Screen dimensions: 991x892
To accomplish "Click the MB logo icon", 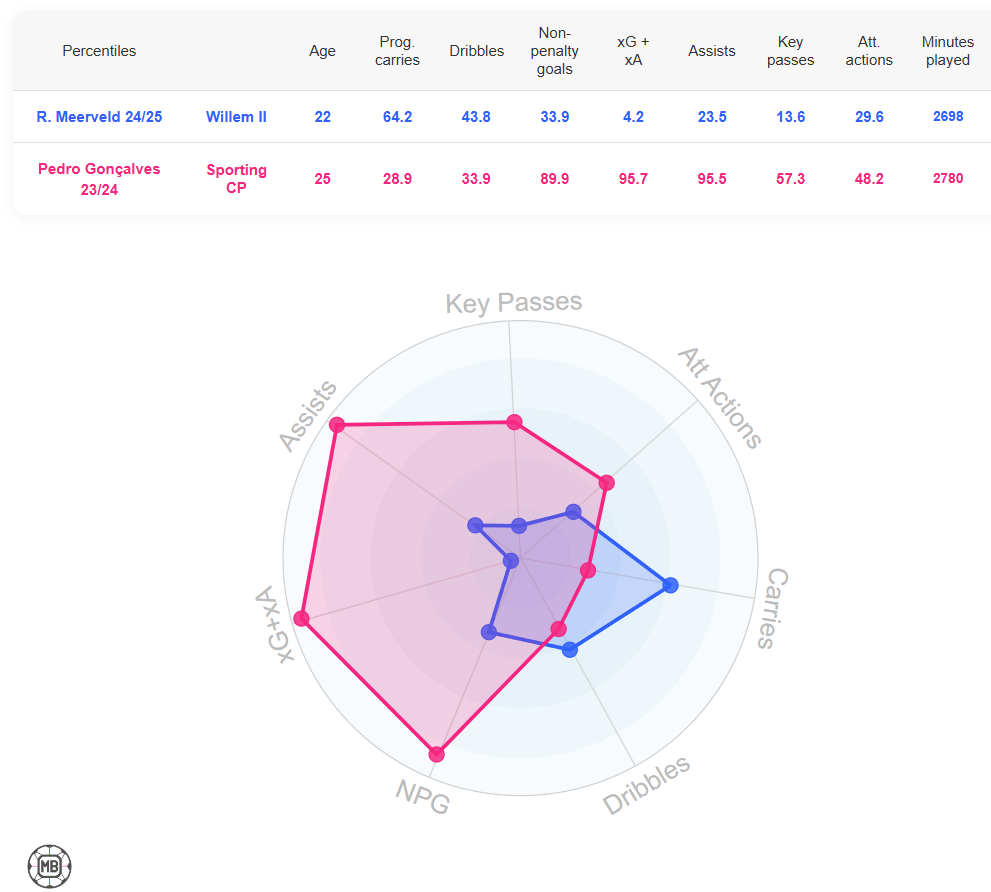I will click(x=49, y=865).
